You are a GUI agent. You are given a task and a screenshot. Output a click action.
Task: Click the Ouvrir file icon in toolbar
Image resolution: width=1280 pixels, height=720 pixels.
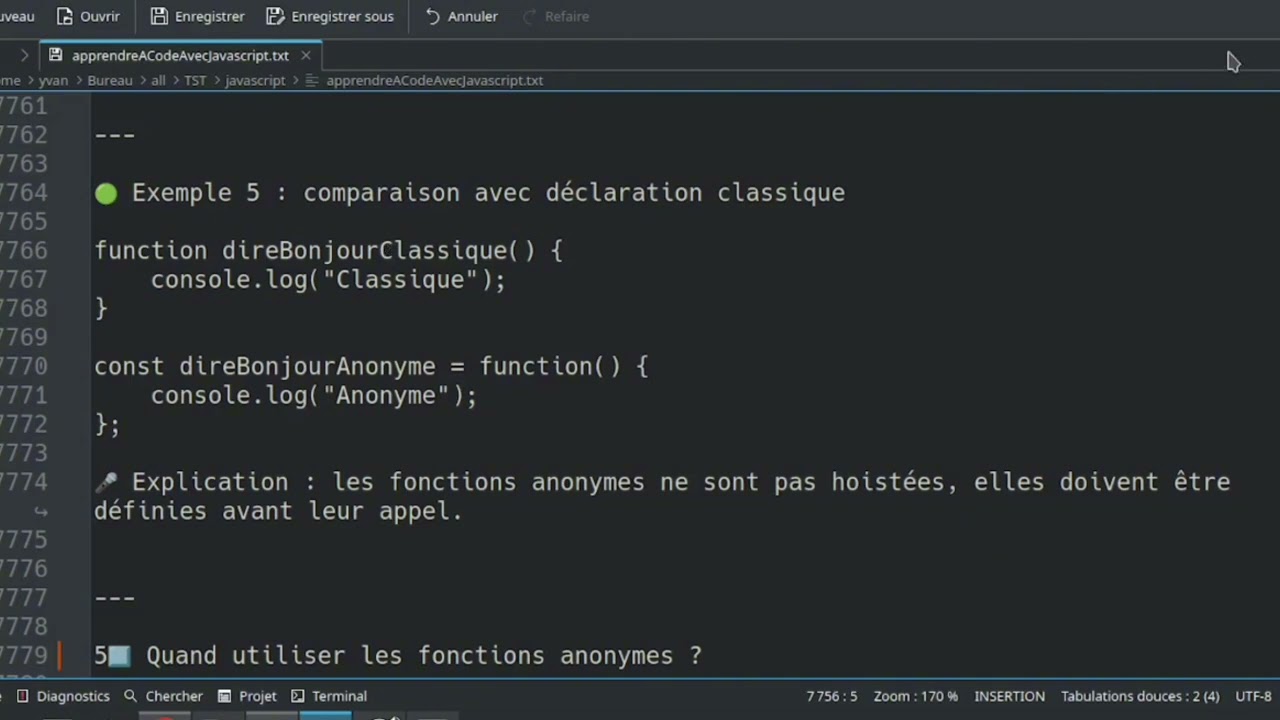tap(65, 16)
